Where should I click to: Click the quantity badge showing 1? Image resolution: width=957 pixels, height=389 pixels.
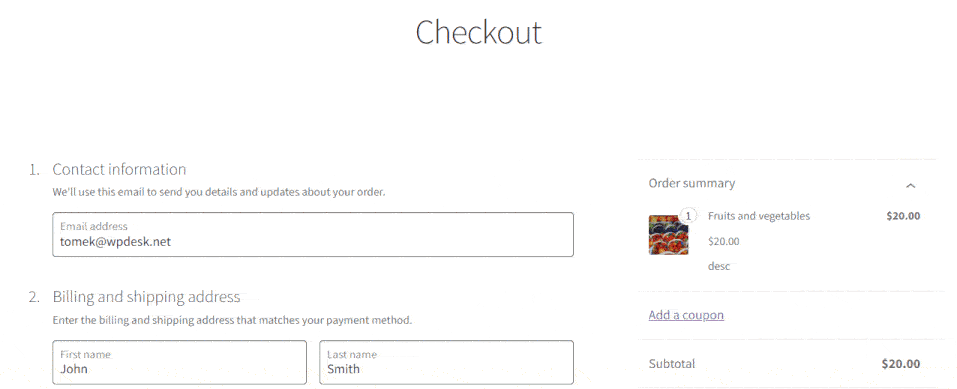(x=688, y=216)
